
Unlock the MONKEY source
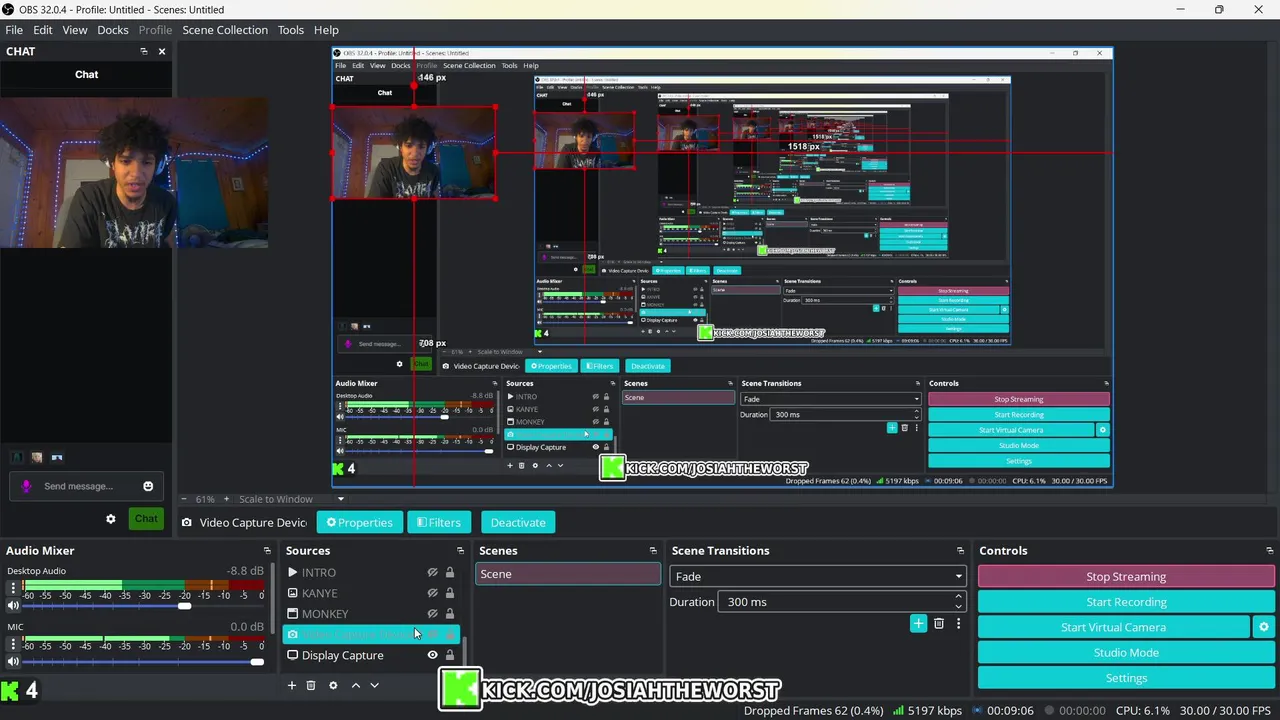coord(450,614)
